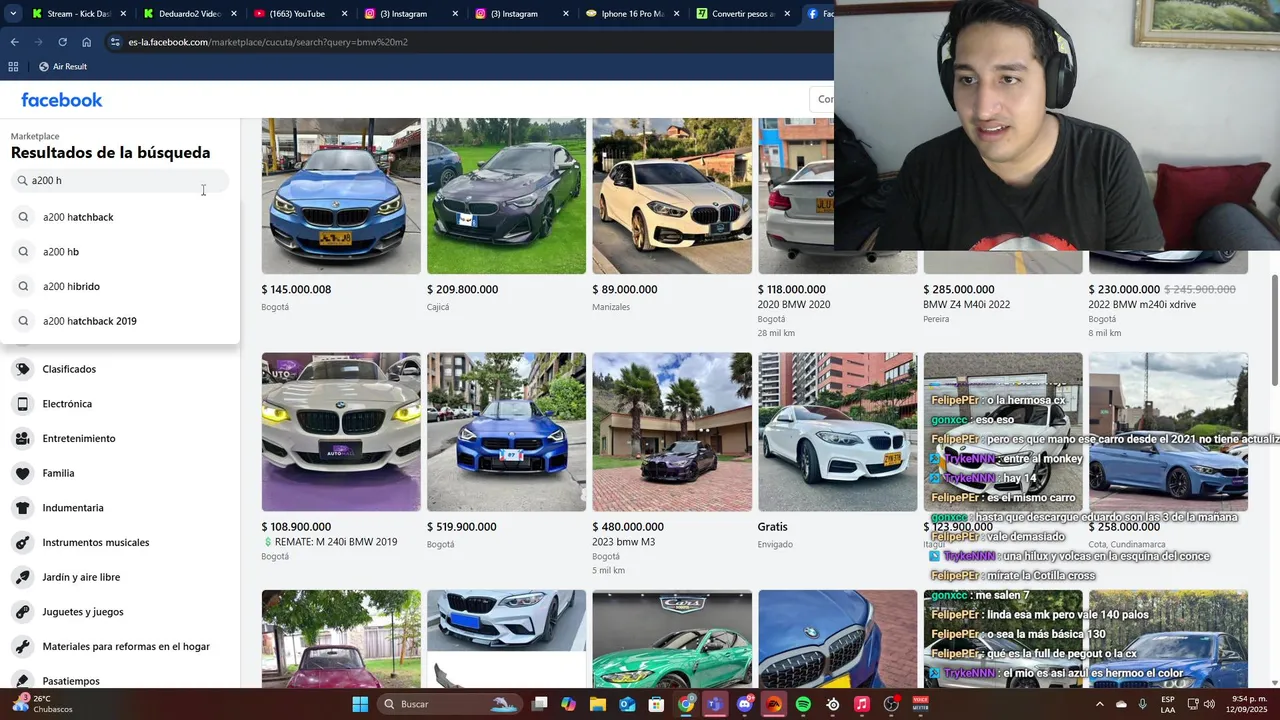Open Familia category

click(120, 473)
